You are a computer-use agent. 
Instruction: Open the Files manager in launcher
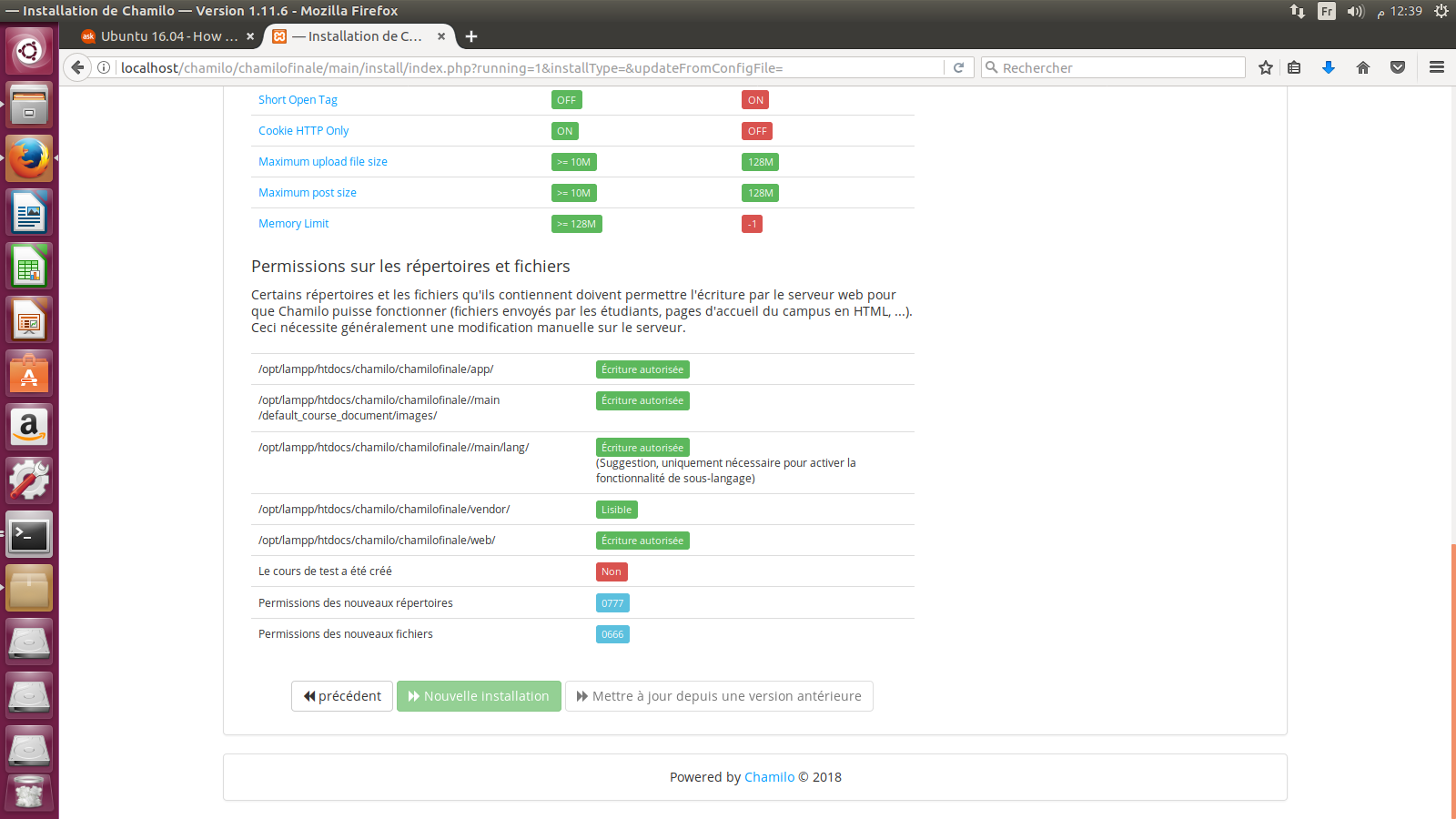point(29,105)
